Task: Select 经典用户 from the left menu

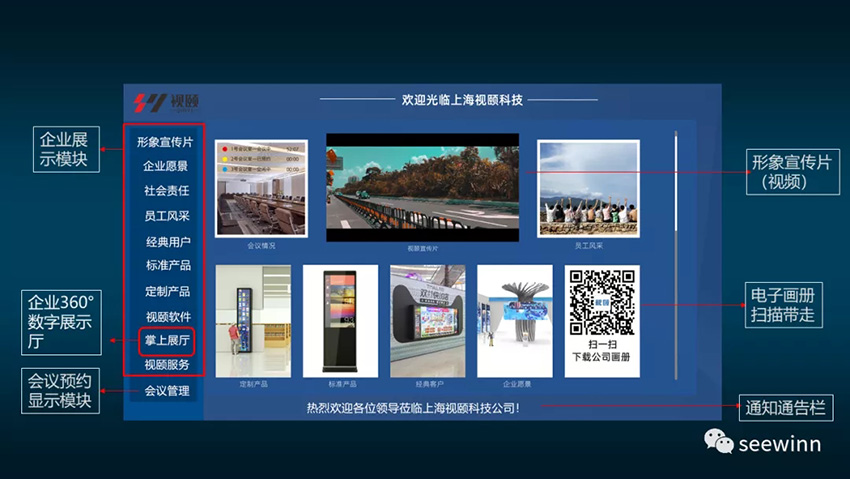Action: (165, 241)
